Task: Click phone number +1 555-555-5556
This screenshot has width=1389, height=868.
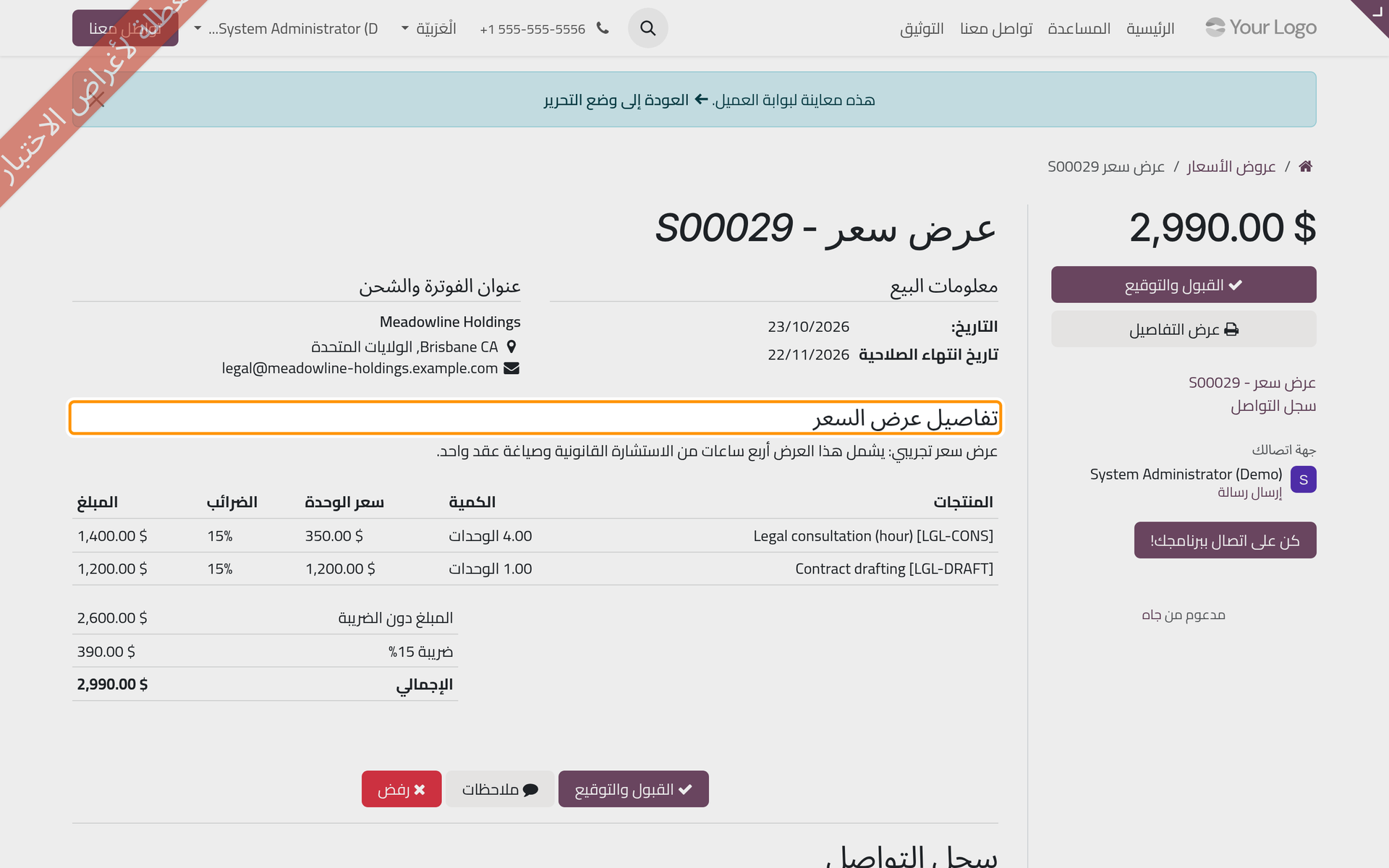Action: (x=532, y=29)
